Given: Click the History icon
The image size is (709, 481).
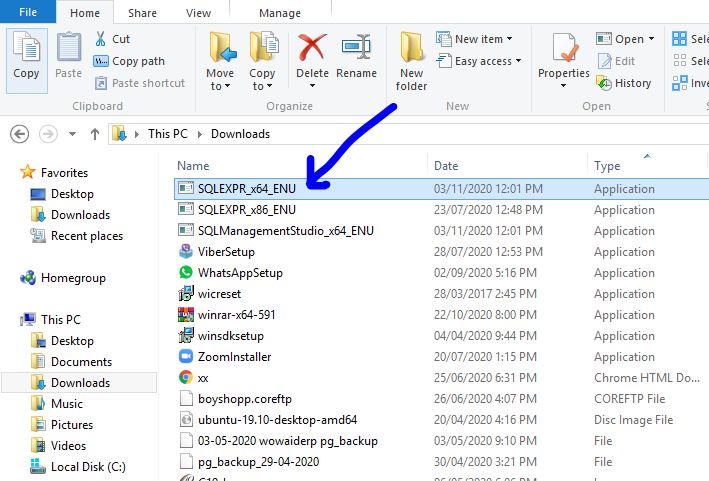Looking at the screenshot, I should pyautogui.click(x=604, y=83).
